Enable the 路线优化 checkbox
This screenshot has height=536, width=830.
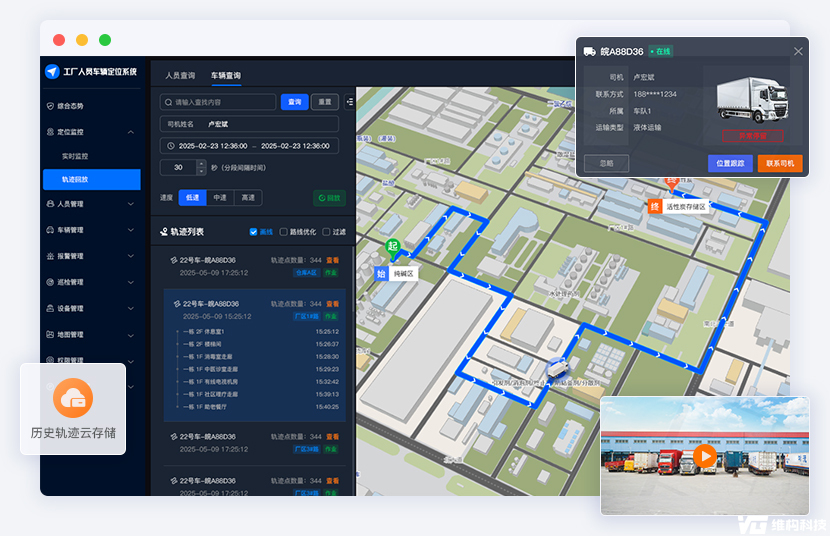(284, 232)
